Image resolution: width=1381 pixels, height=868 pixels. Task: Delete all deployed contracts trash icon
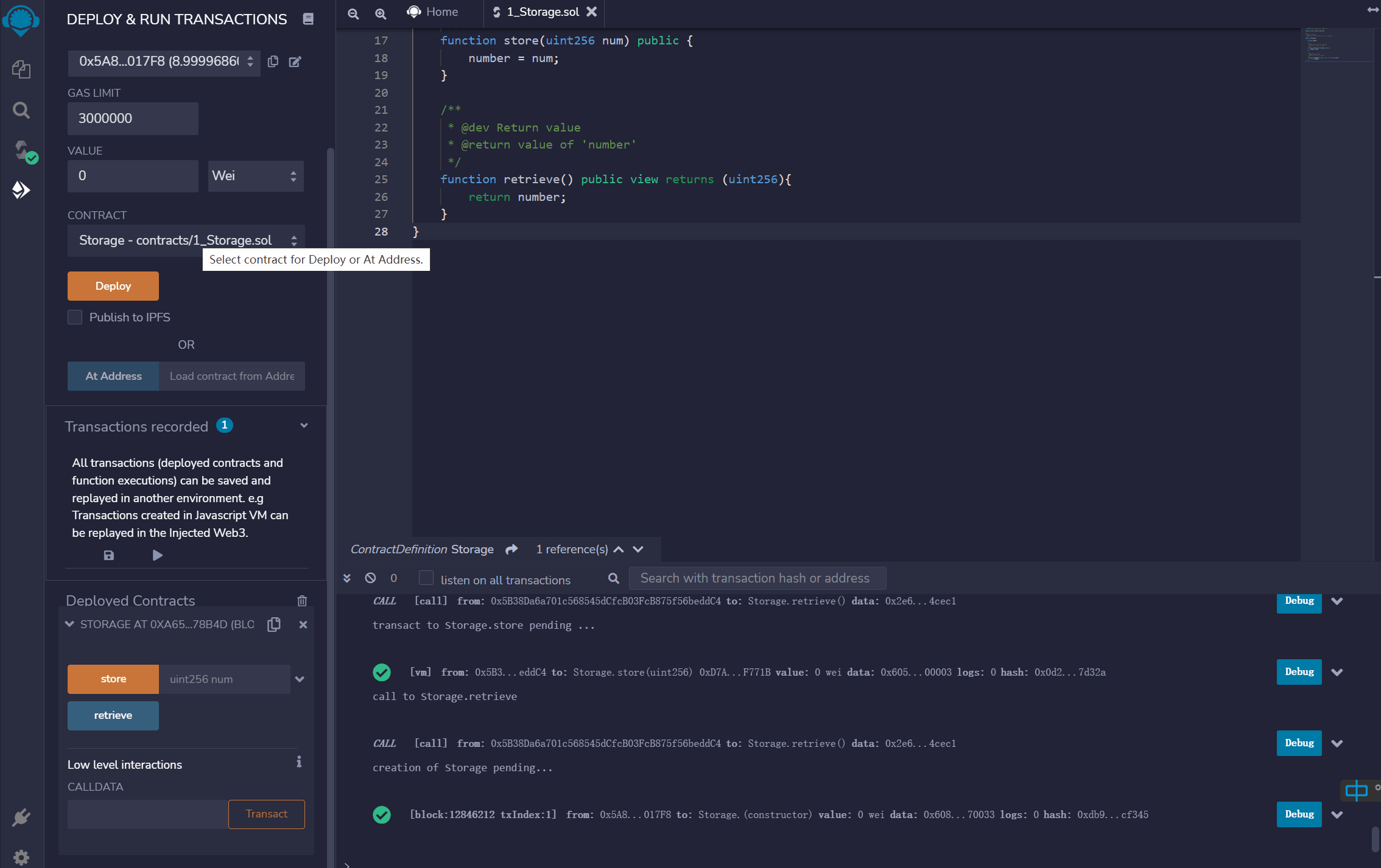(x=302, y=601)
